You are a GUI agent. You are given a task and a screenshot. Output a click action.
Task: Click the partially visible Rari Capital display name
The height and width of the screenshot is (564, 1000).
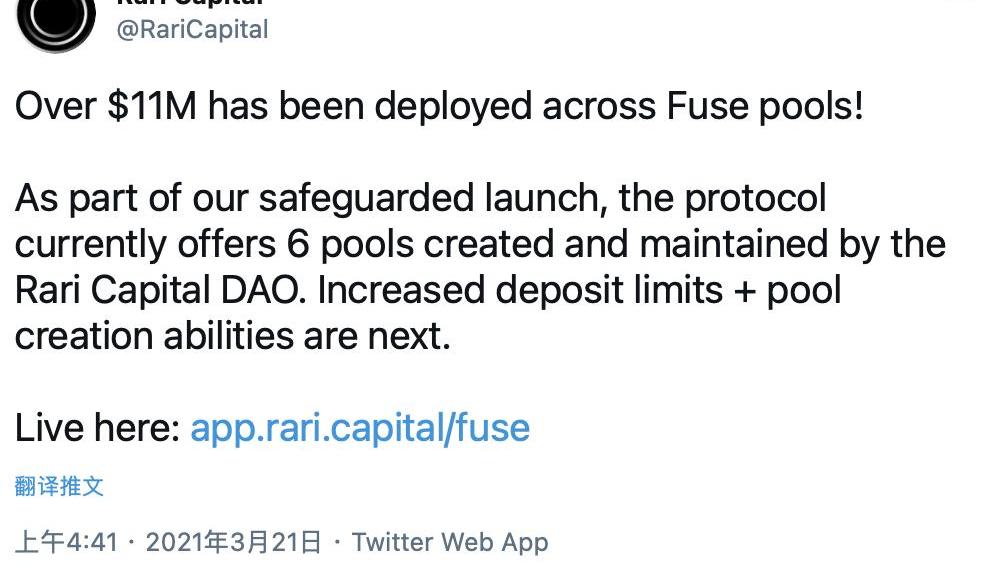(189, 3)
